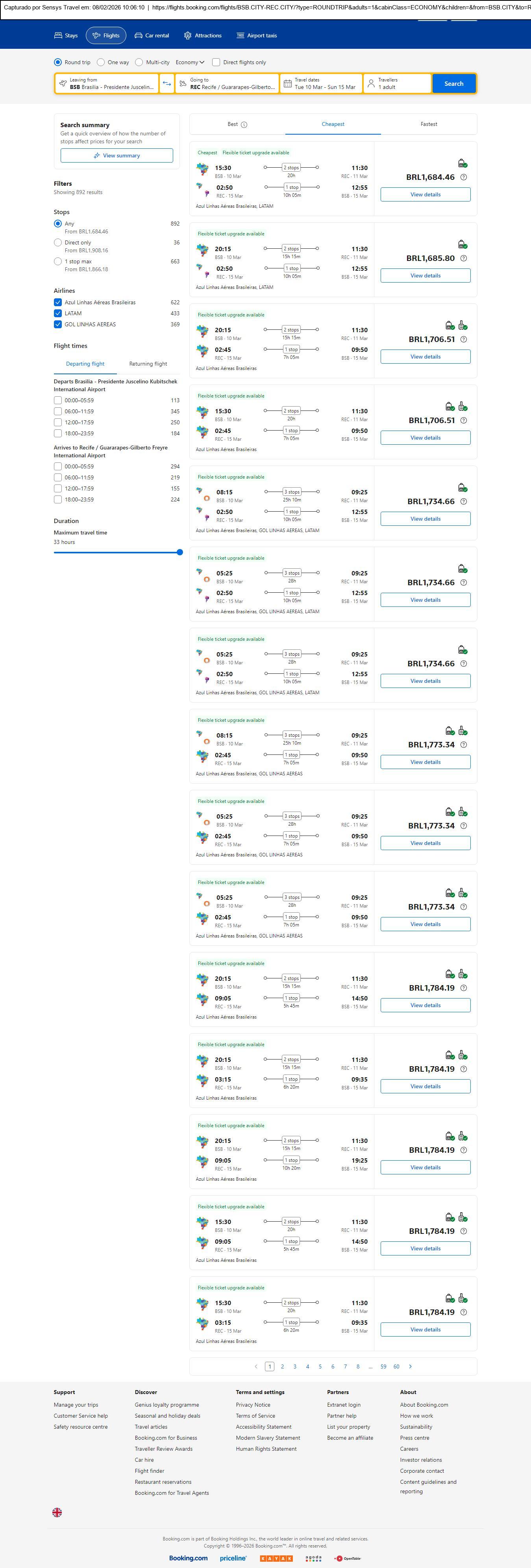Open the Economy cabin class dropdown
Screen dimensions: 531x1568
click(190, 62)
